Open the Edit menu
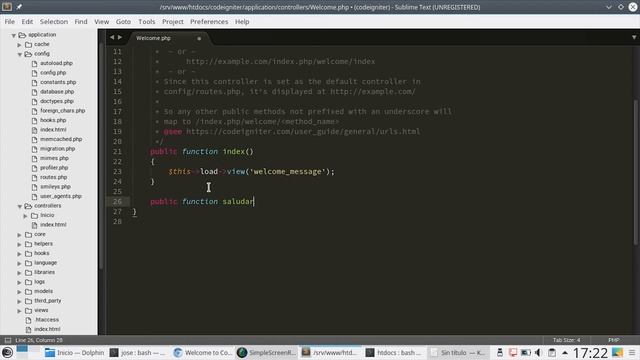 (x=27, y=22)
